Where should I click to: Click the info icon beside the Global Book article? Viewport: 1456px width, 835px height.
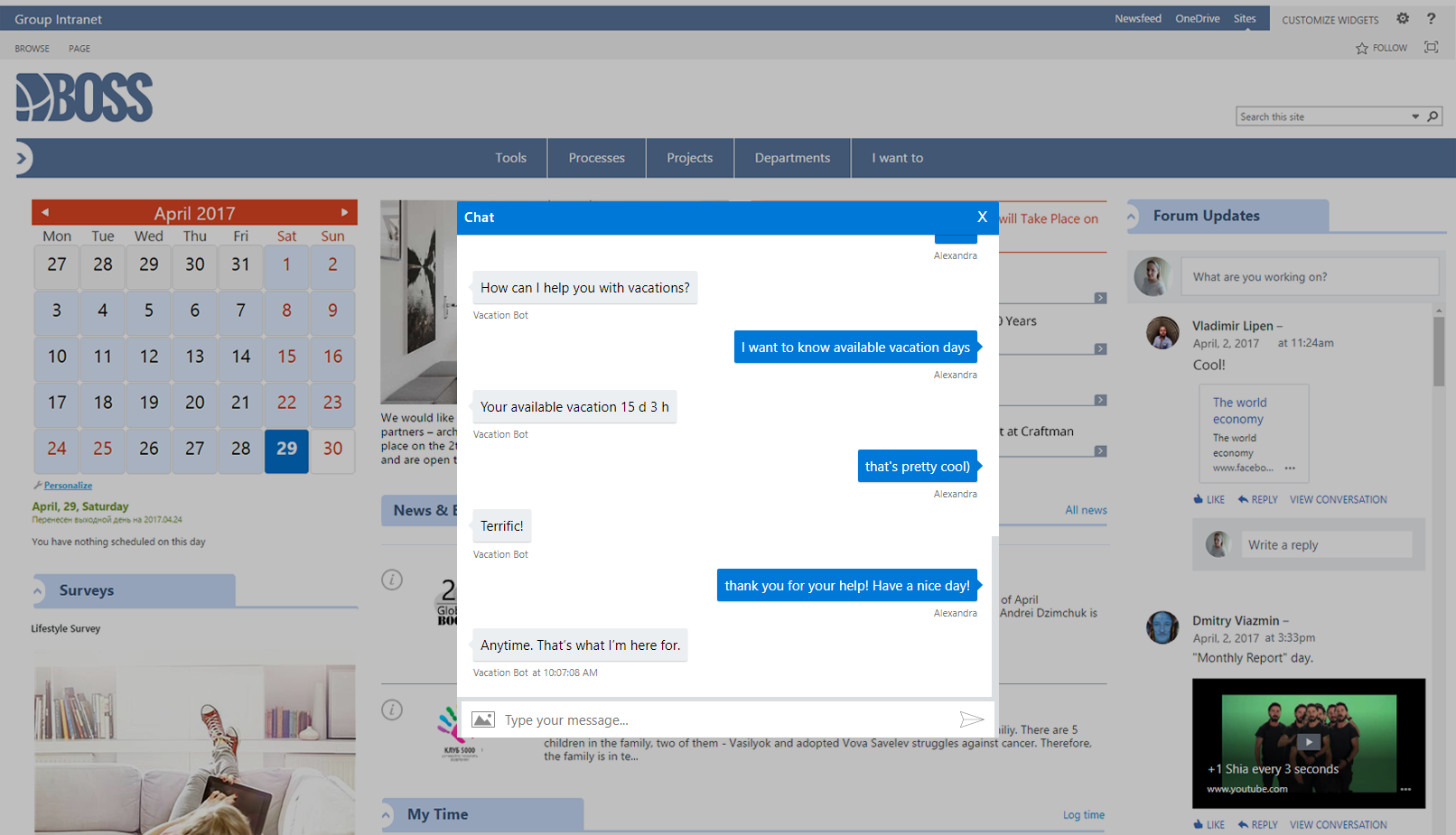click(x=392, y=580)
